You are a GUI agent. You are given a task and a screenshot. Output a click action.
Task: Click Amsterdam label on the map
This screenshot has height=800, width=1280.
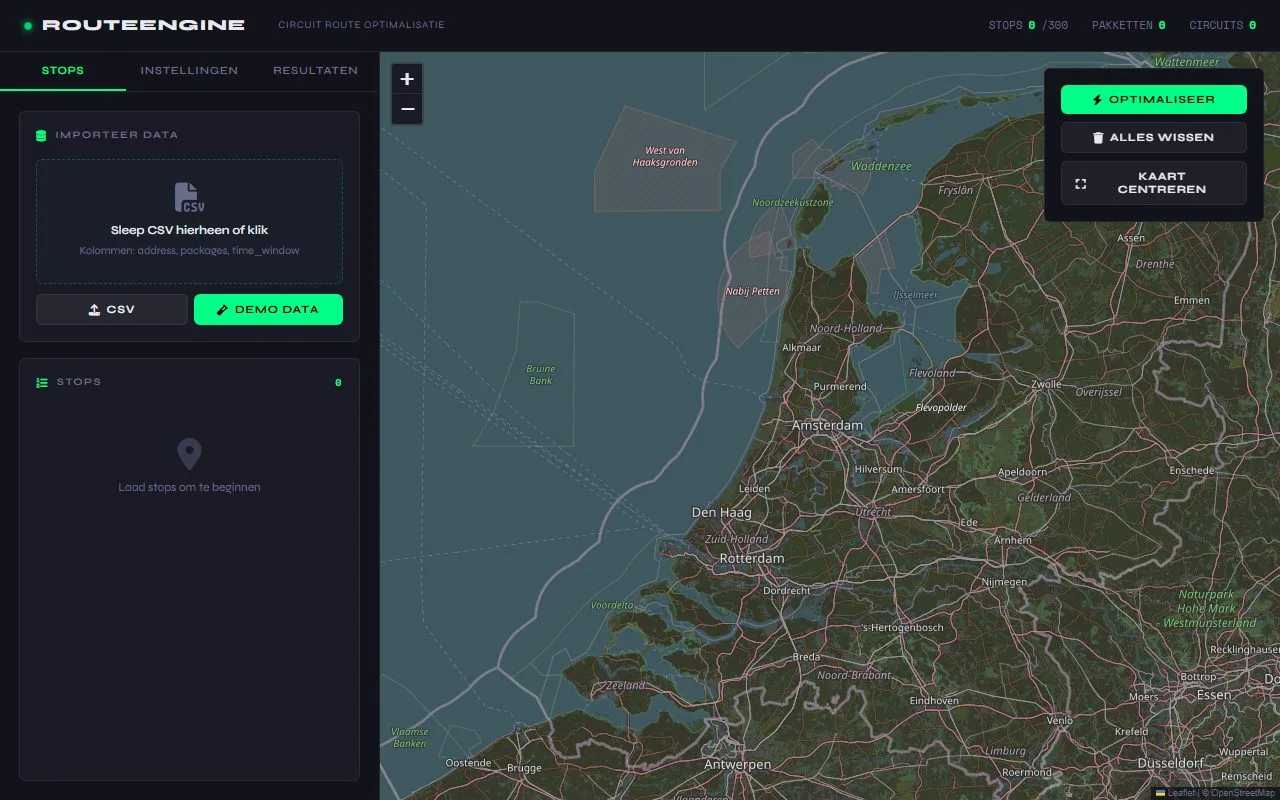pos(827,425)
